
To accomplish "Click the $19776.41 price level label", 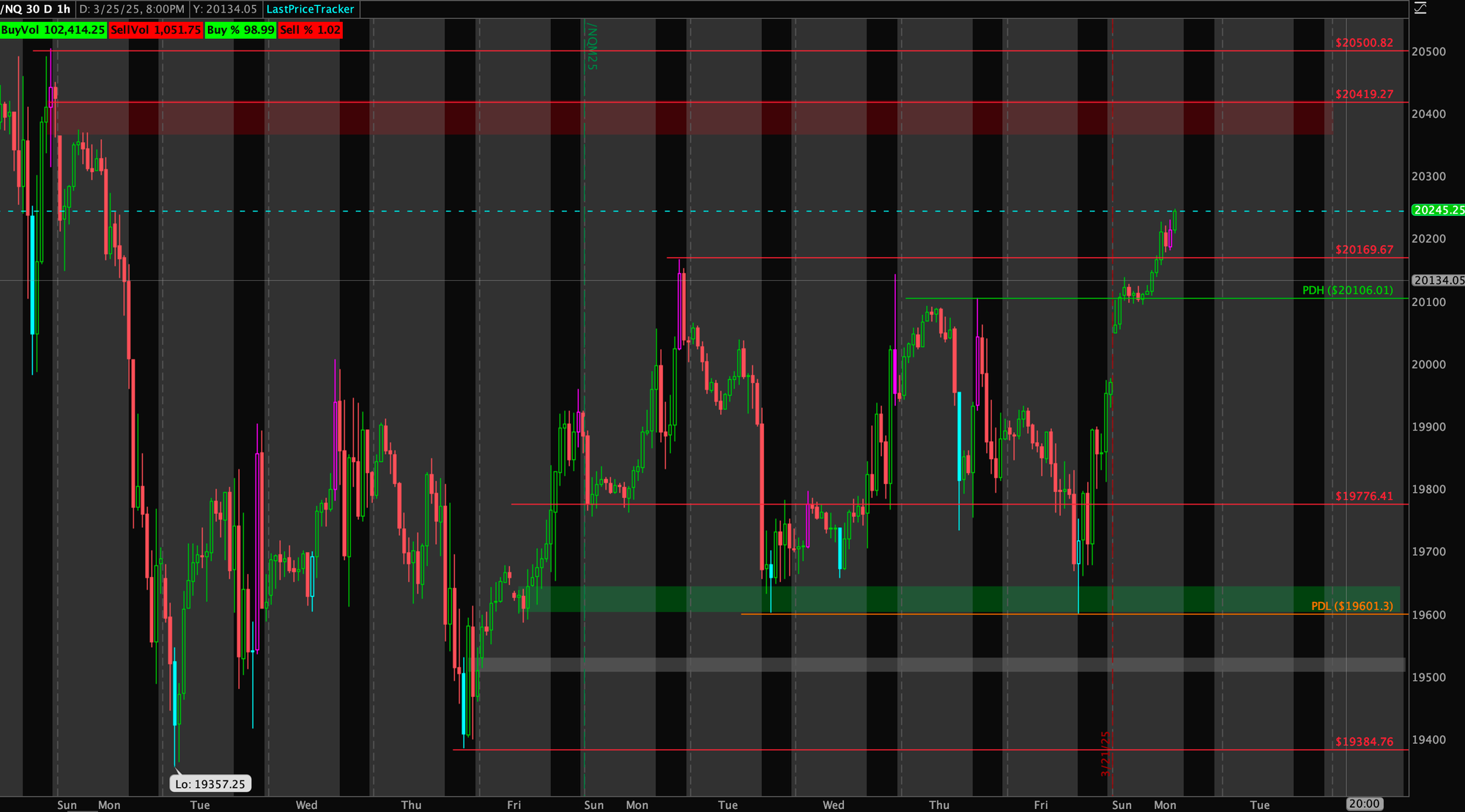I will coord(1364,496).
